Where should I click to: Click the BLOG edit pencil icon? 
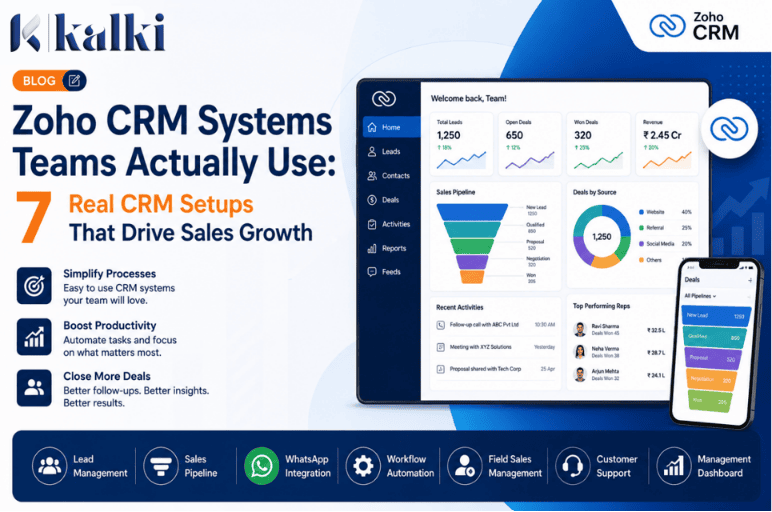74,81
